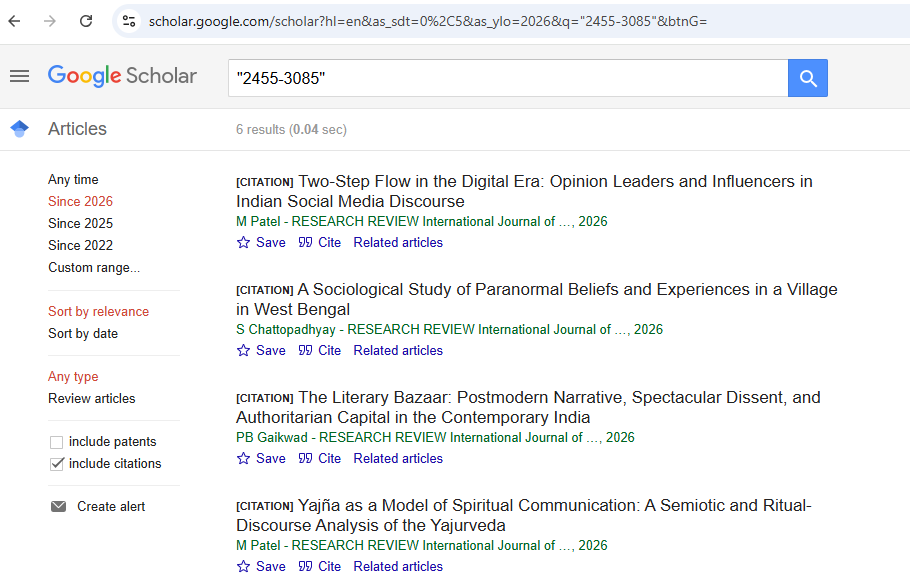This screenshot has height=580, width=910.
Task: Select Sort by date option
Action: [83, 334]
